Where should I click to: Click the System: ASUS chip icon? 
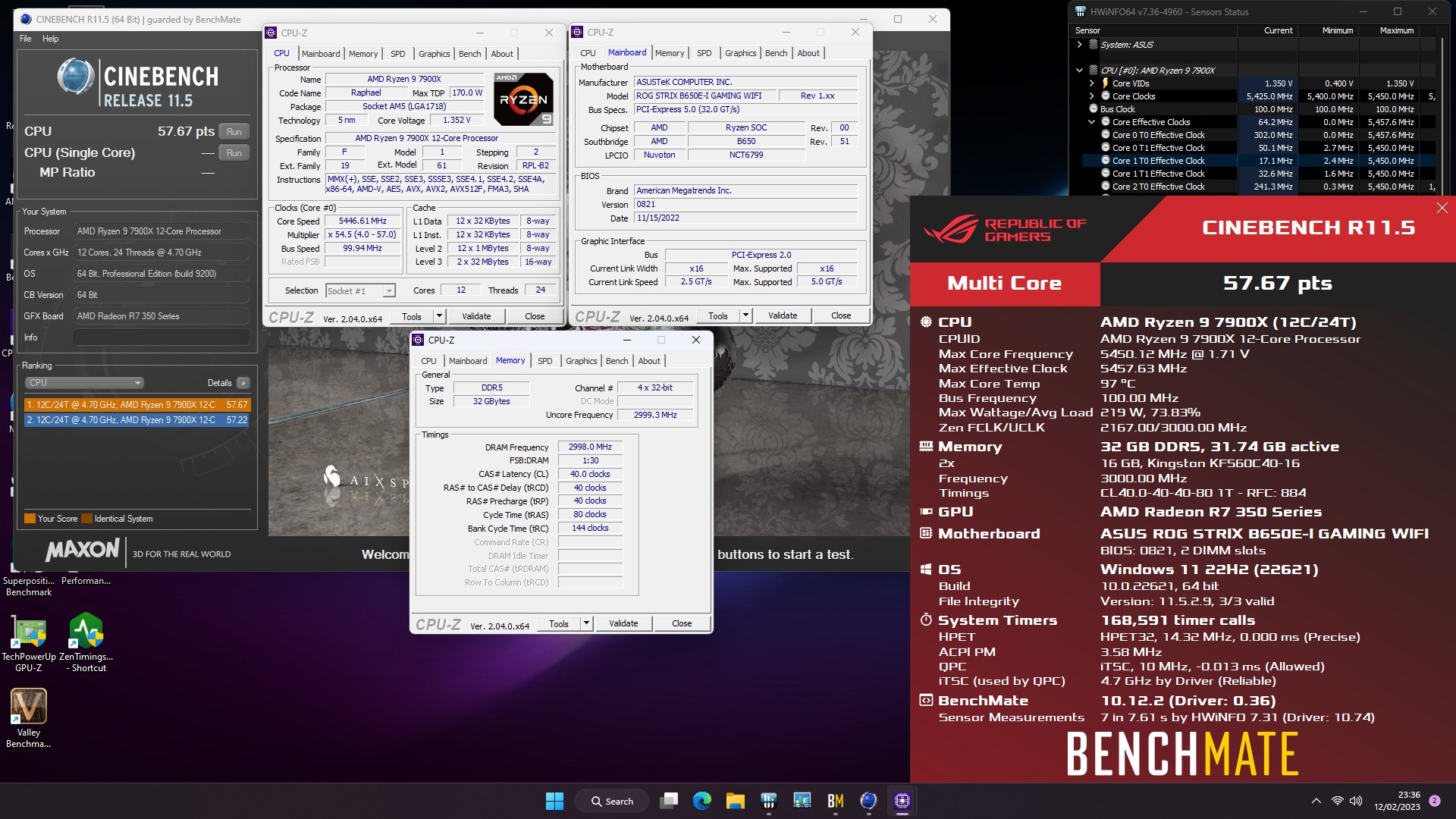click(x=1094, y=45)
